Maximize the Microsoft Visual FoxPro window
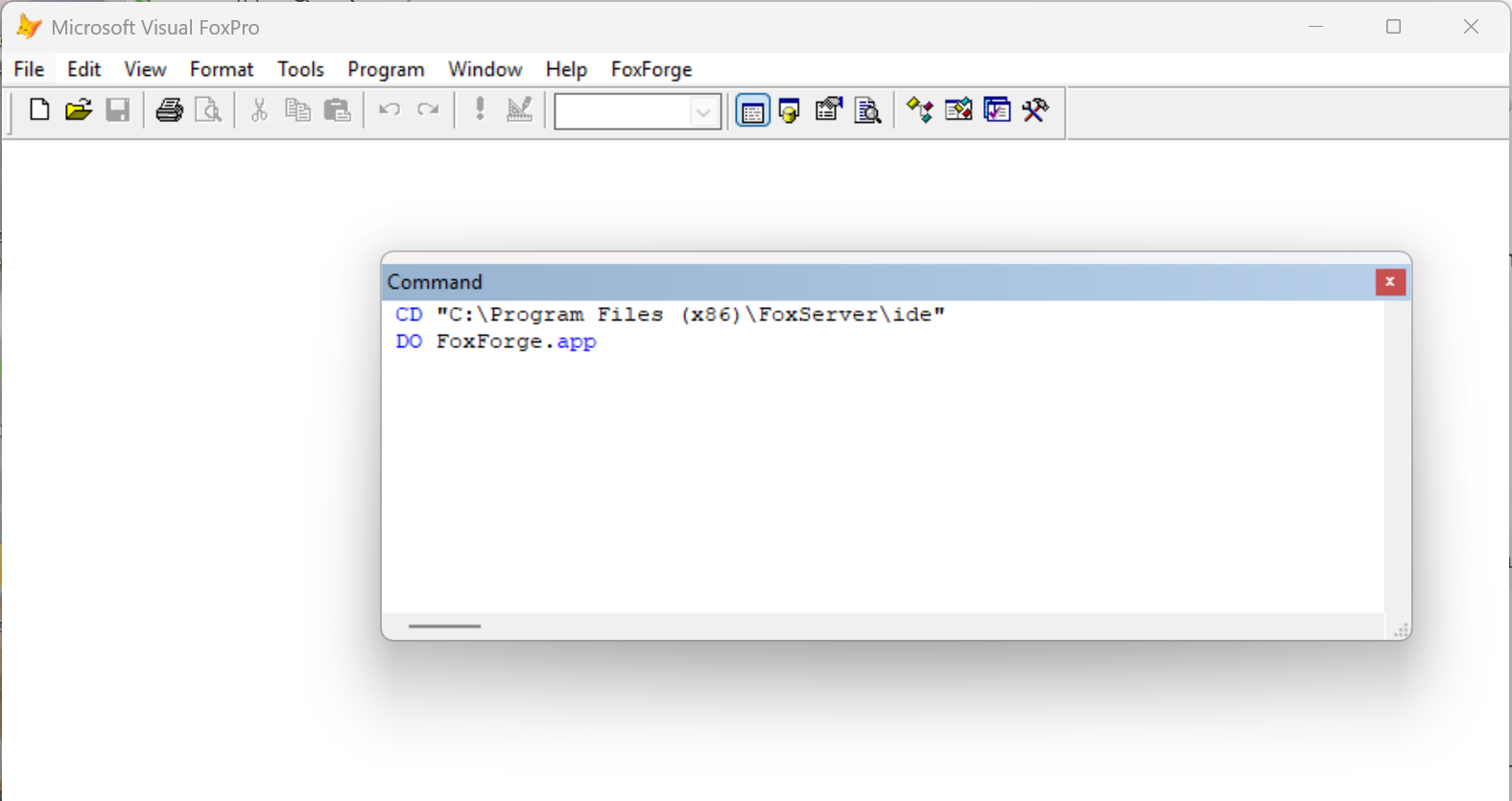 pyautogui.click(x=1394, y=27)
